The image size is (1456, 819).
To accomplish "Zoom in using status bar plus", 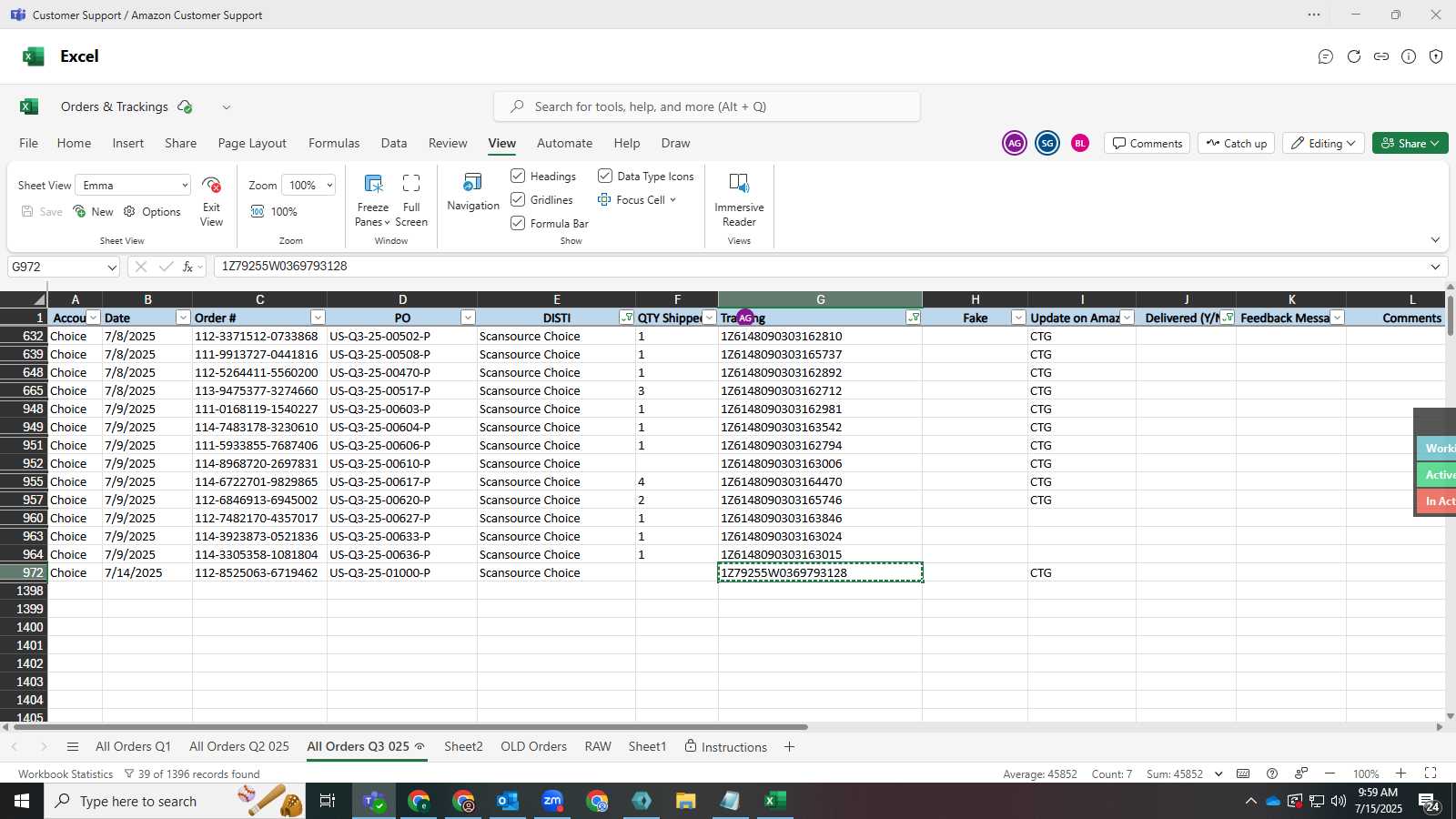I will (x=1401, y=773).
